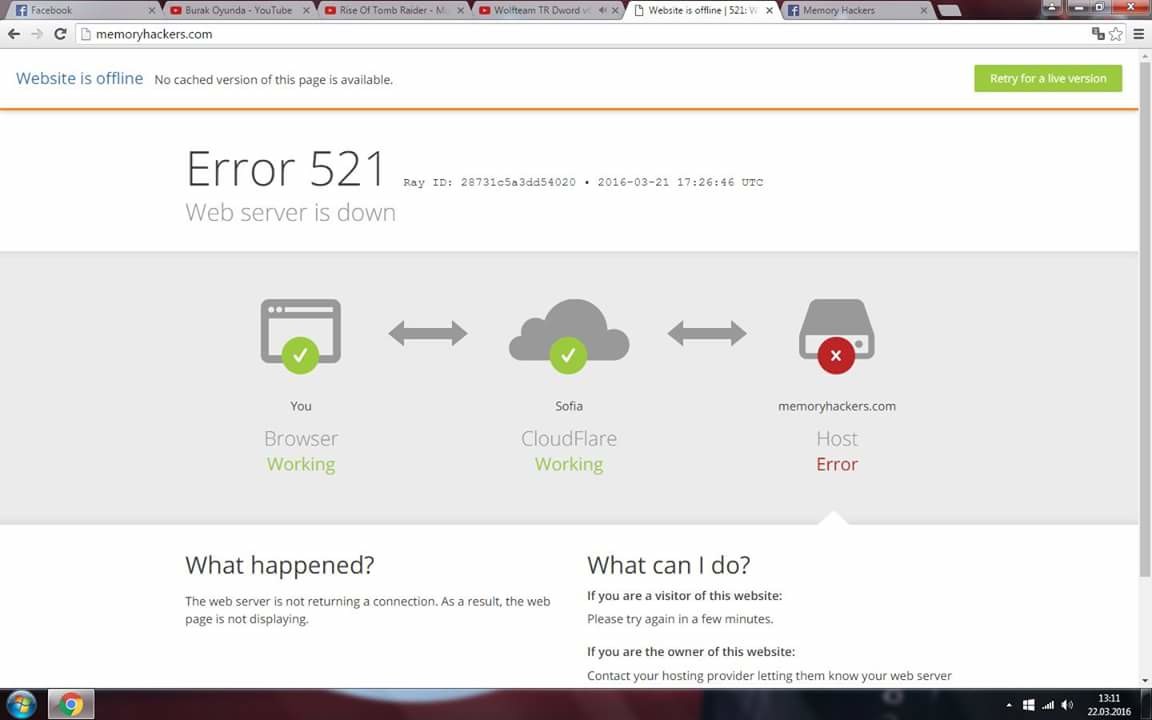The image size is (1152, 720).
Task: Reload the page with the refresh icon
Action: [x=60, y=34]
